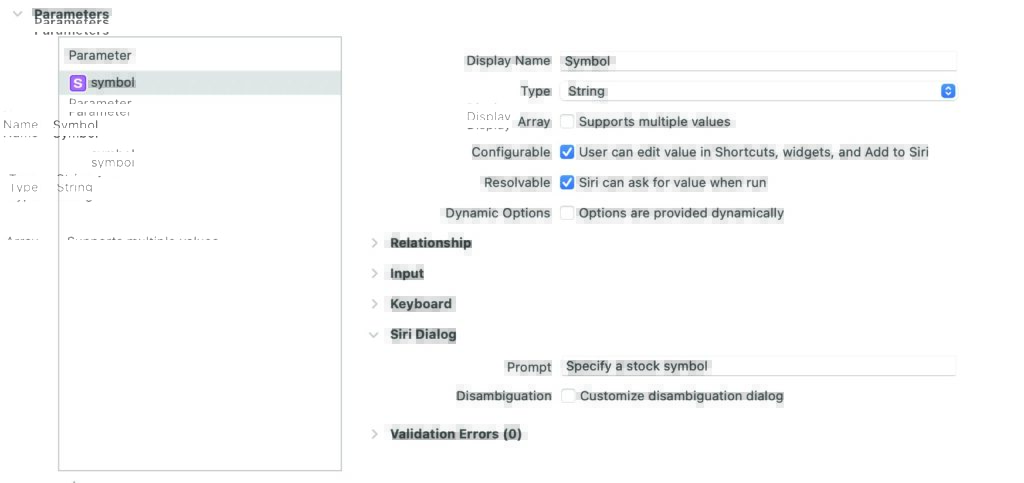Image resolution: width=1024 pixels, height=483 pixels.
Task: Click the blue Type popup arrows
Action: click(948, 91)
